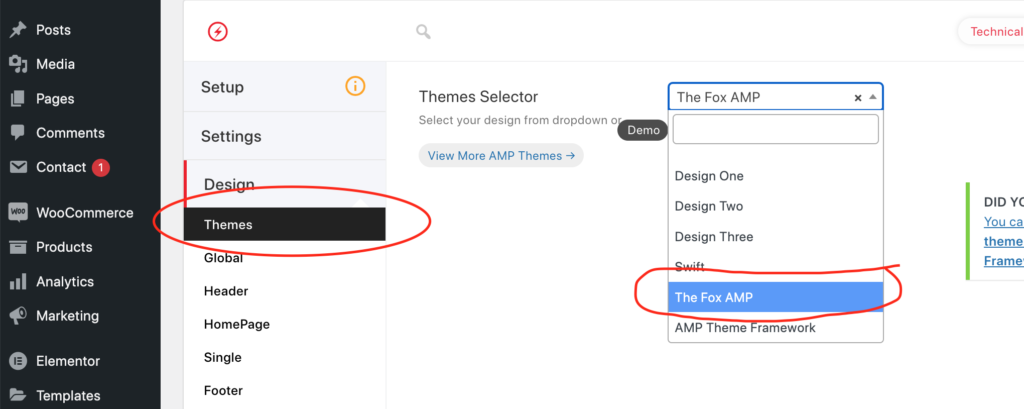1024x409 pixels.
Task: Open Comments in the admin menu
Action: (71, 133)
